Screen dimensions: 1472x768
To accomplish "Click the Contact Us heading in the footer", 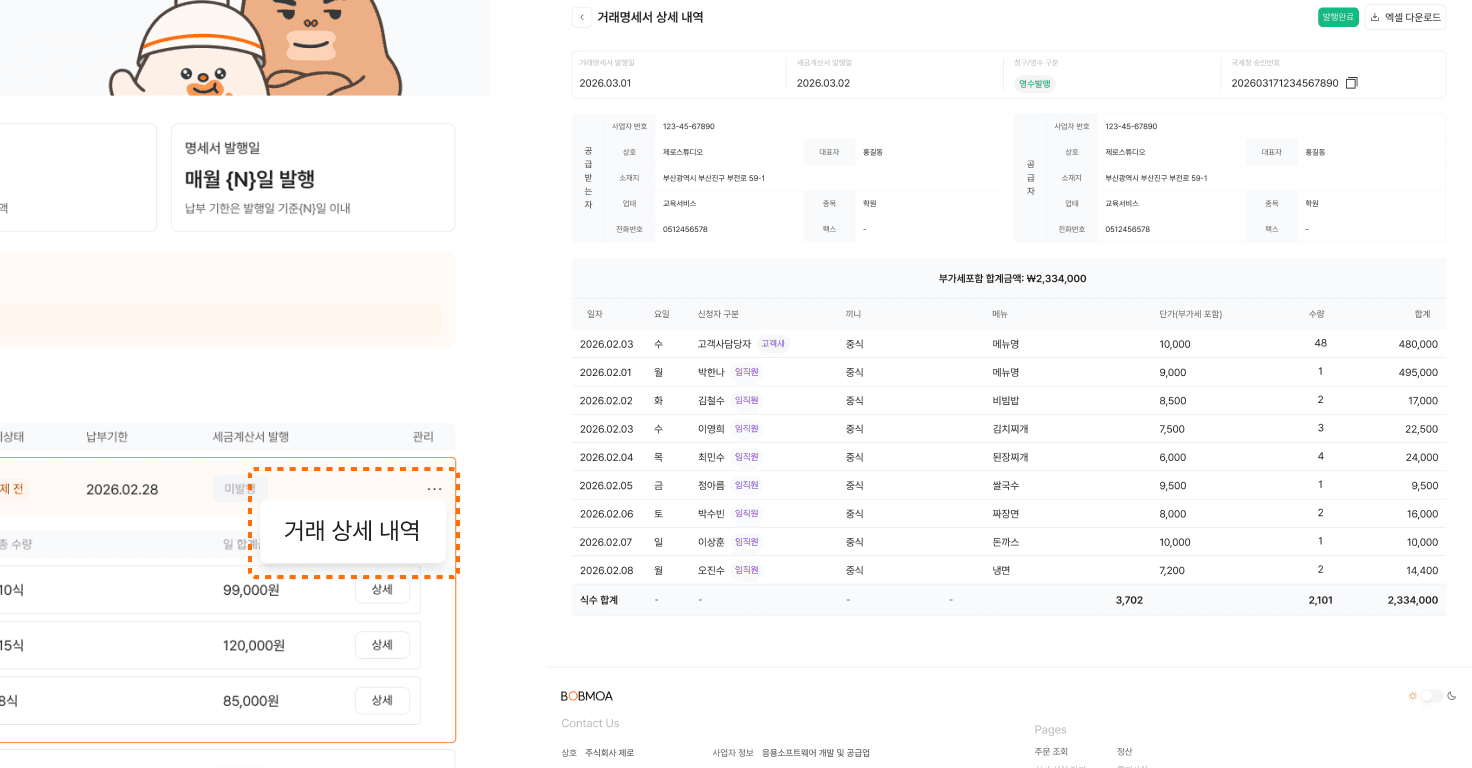I will (x=590, y=723).
